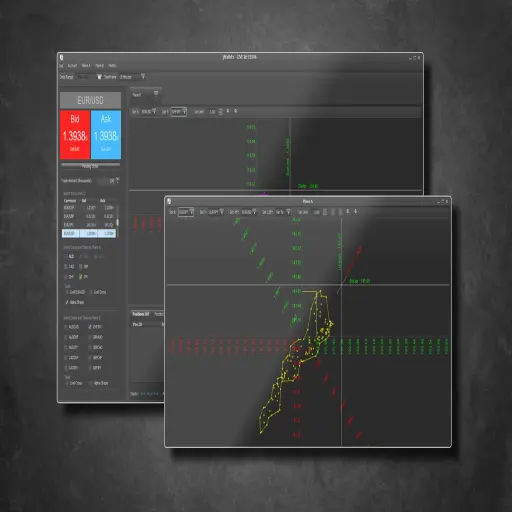This screenshot has height=512, width=512.
Task: Select the highlighted EUR/USD row in rates table
Action: 89,233
